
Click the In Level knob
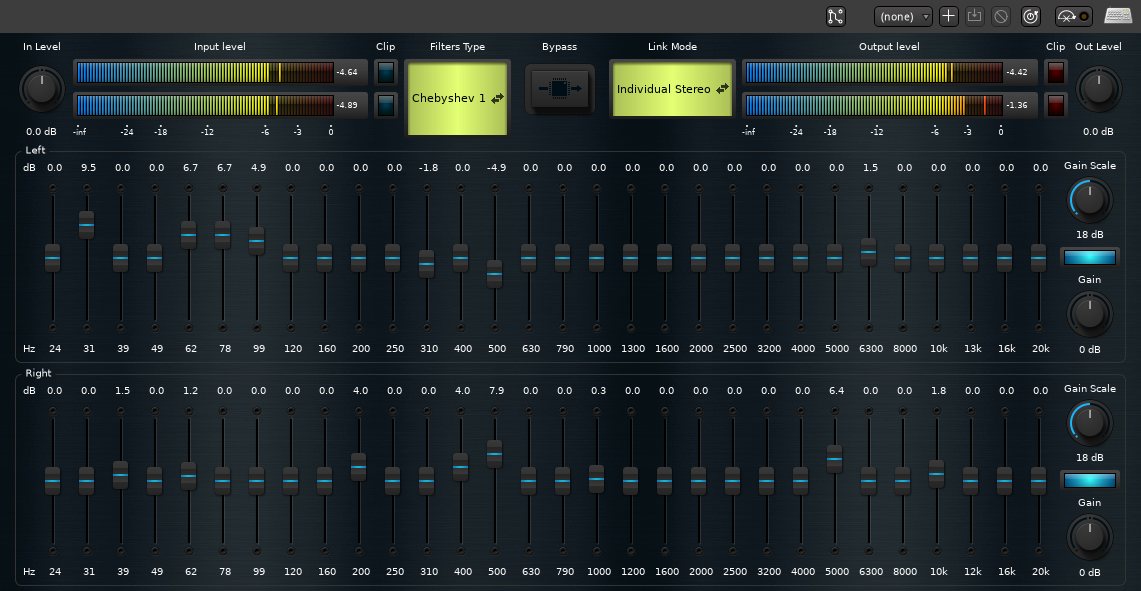(40, 90)
